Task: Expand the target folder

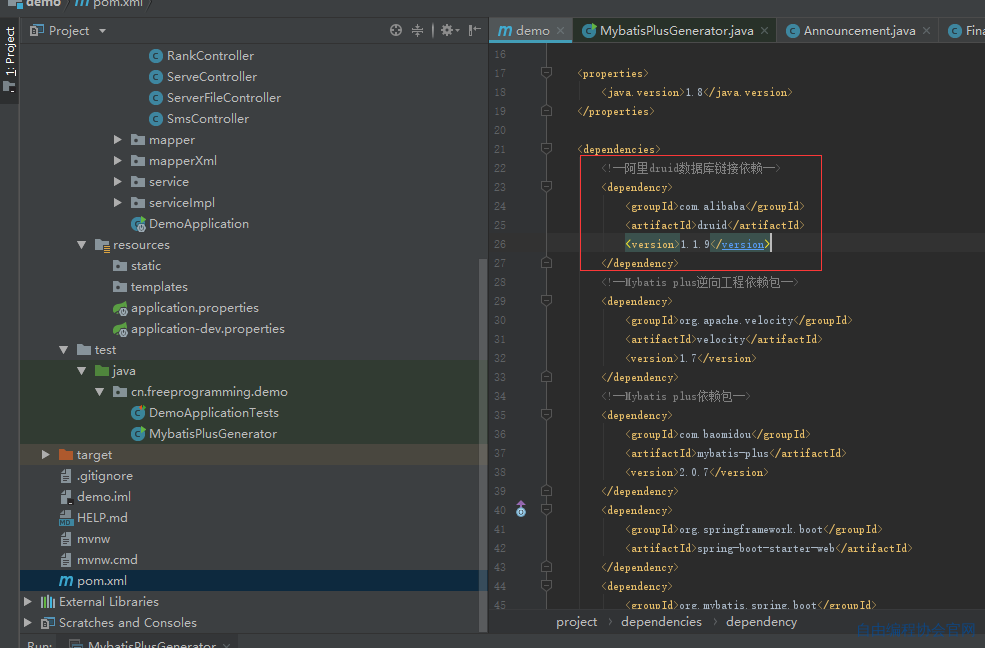Action: coord(45,455)
